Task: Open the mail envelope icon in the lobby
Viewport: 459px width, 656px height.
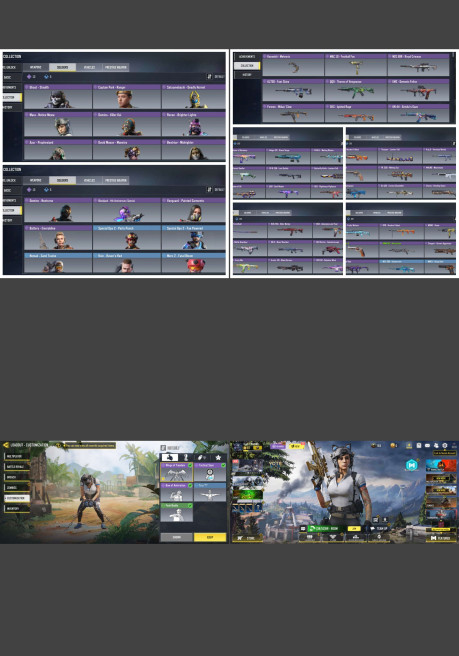Action: coord(428,446)
